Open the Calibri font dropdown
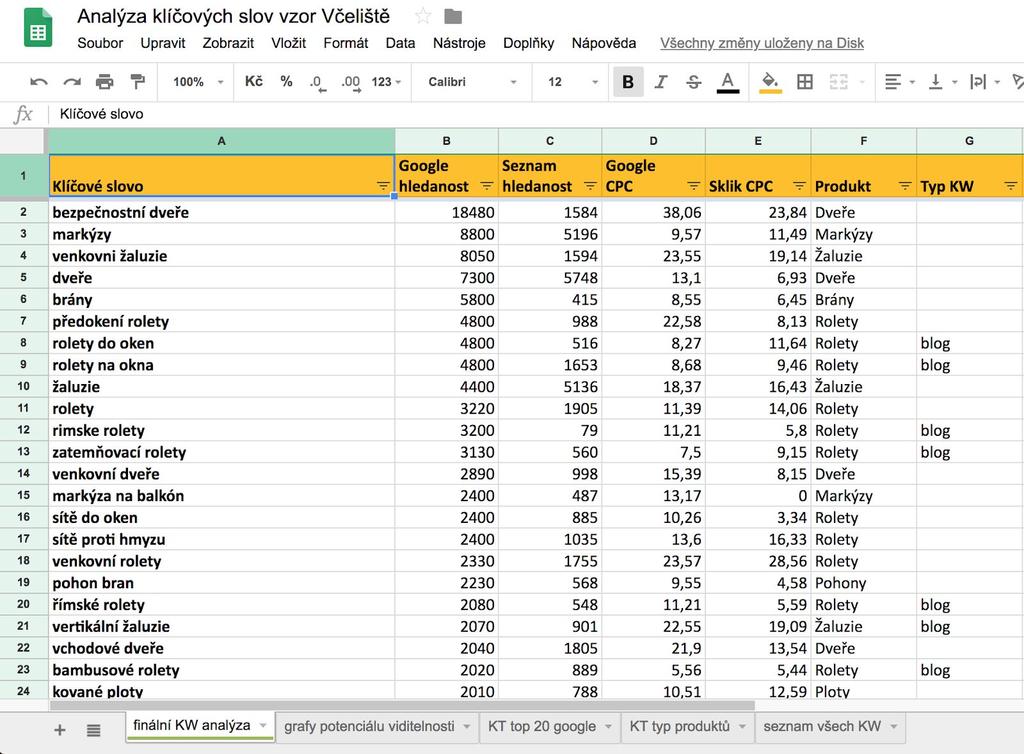The height and width of the screenshot is (754, 1024). pyautogui.click(x=472, y=82)
